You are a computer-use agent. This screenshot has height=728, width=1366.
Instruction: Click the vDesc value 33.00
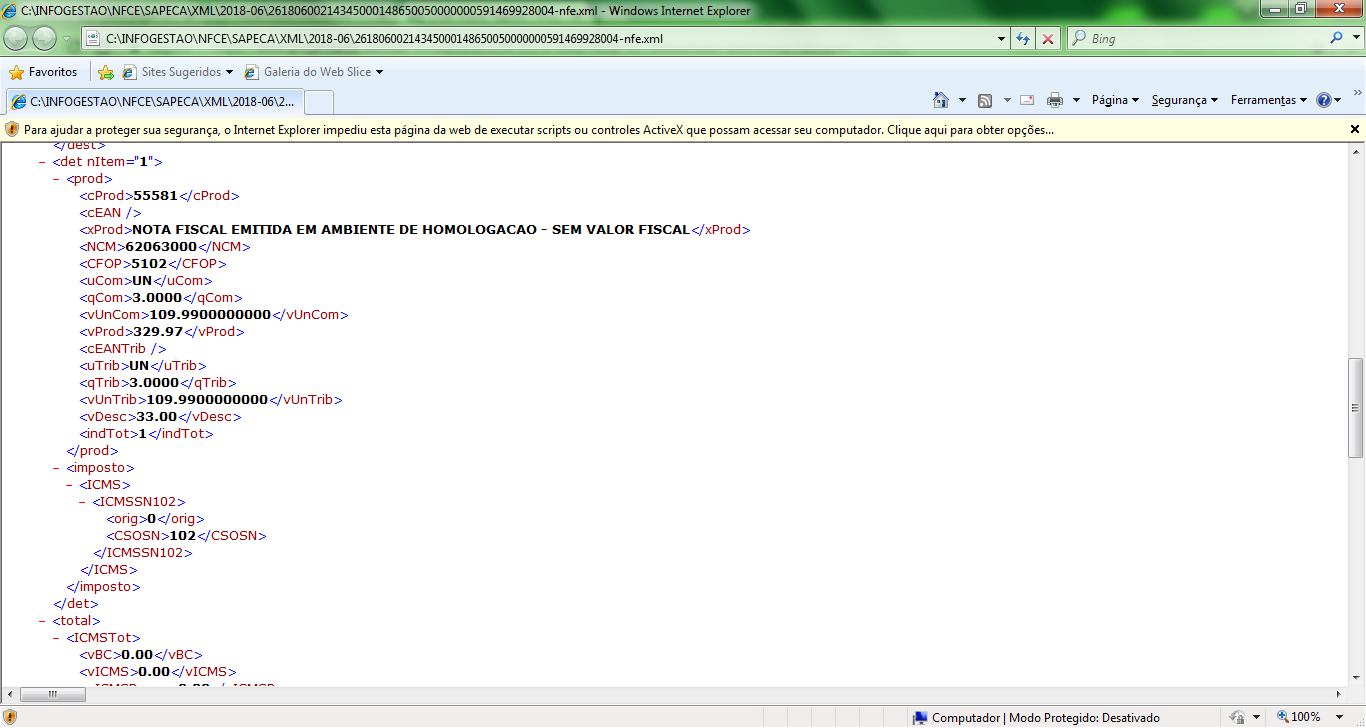(x=157, y=416)
